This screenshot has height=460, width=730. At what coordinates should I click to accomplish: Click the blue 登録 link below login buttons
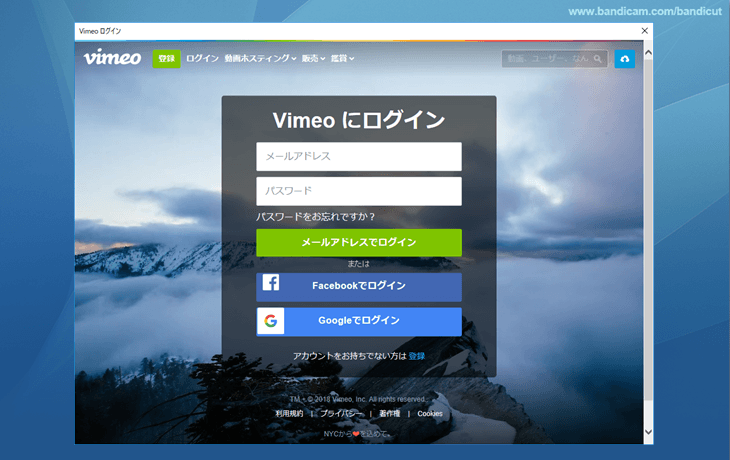click(x=417, y=356)
